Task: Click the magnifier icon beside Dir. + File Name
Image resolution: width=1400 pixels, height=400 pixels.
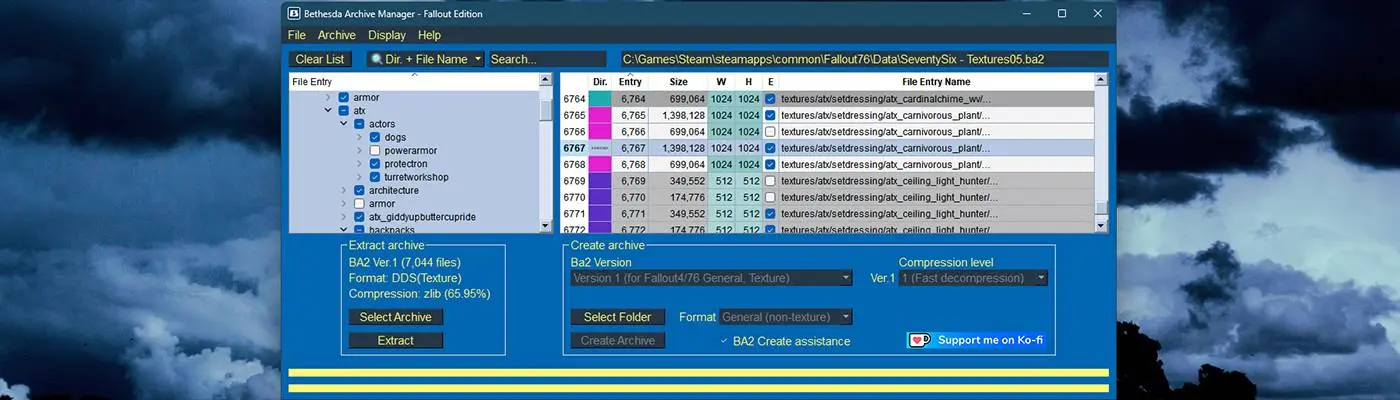Action: 377,60
